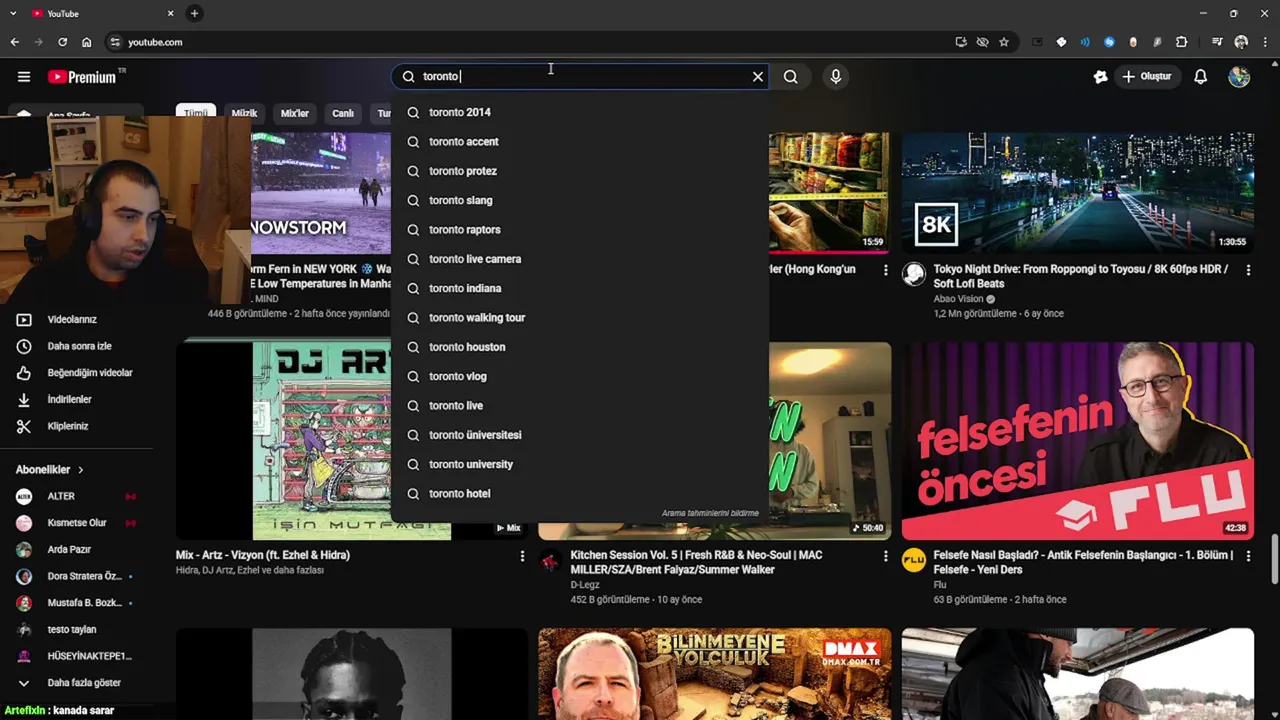This screenshot has height=720, width=1280.
Task: Choose toronto houston suggestion
Action: (580, 347)
